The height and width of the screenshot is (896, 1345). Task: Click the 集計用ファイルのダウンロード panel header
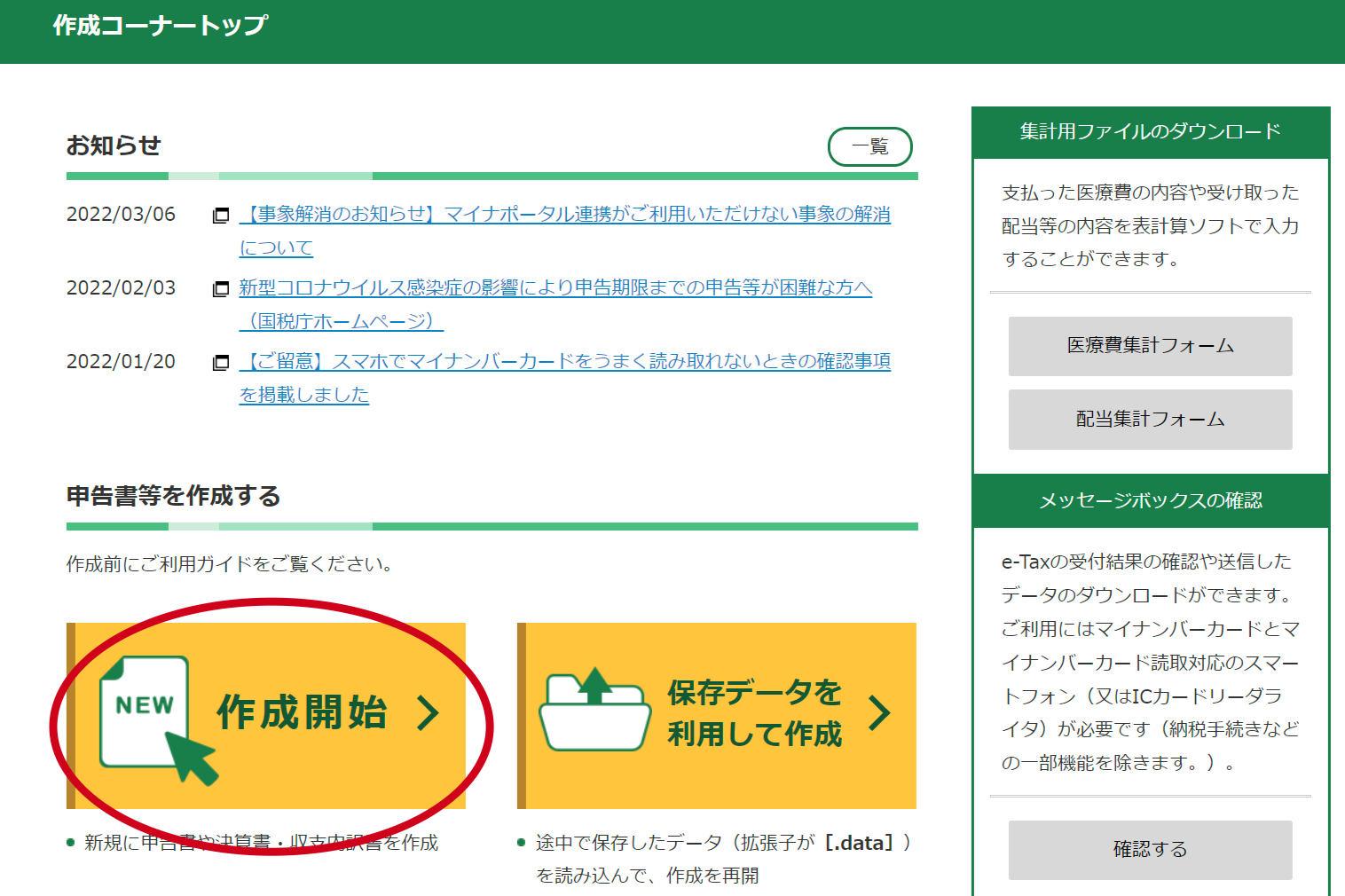coord(1150,132)
